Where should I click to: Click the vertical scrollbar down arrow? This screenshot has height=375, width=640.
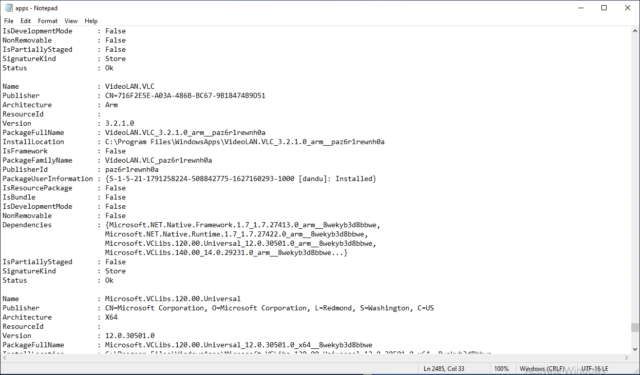635,349
